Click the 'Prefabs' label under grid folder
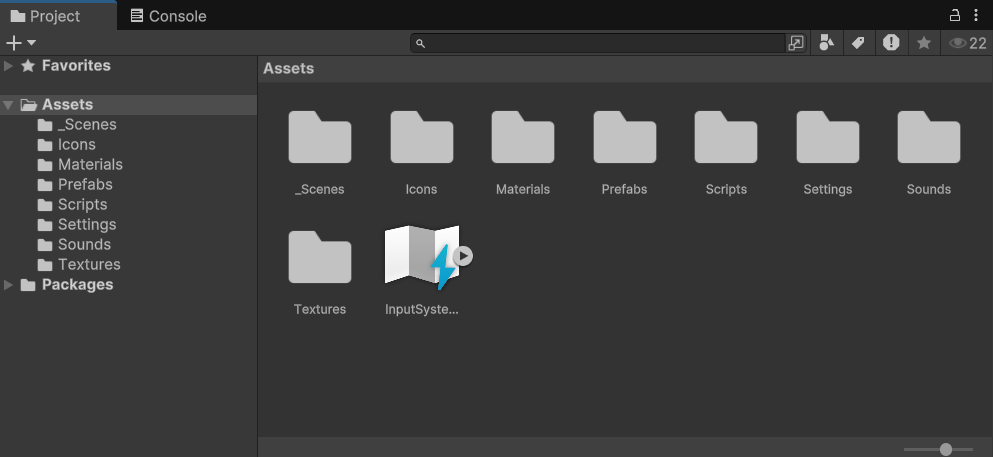Viewport: 993px width, 457px height. (624, 189)
